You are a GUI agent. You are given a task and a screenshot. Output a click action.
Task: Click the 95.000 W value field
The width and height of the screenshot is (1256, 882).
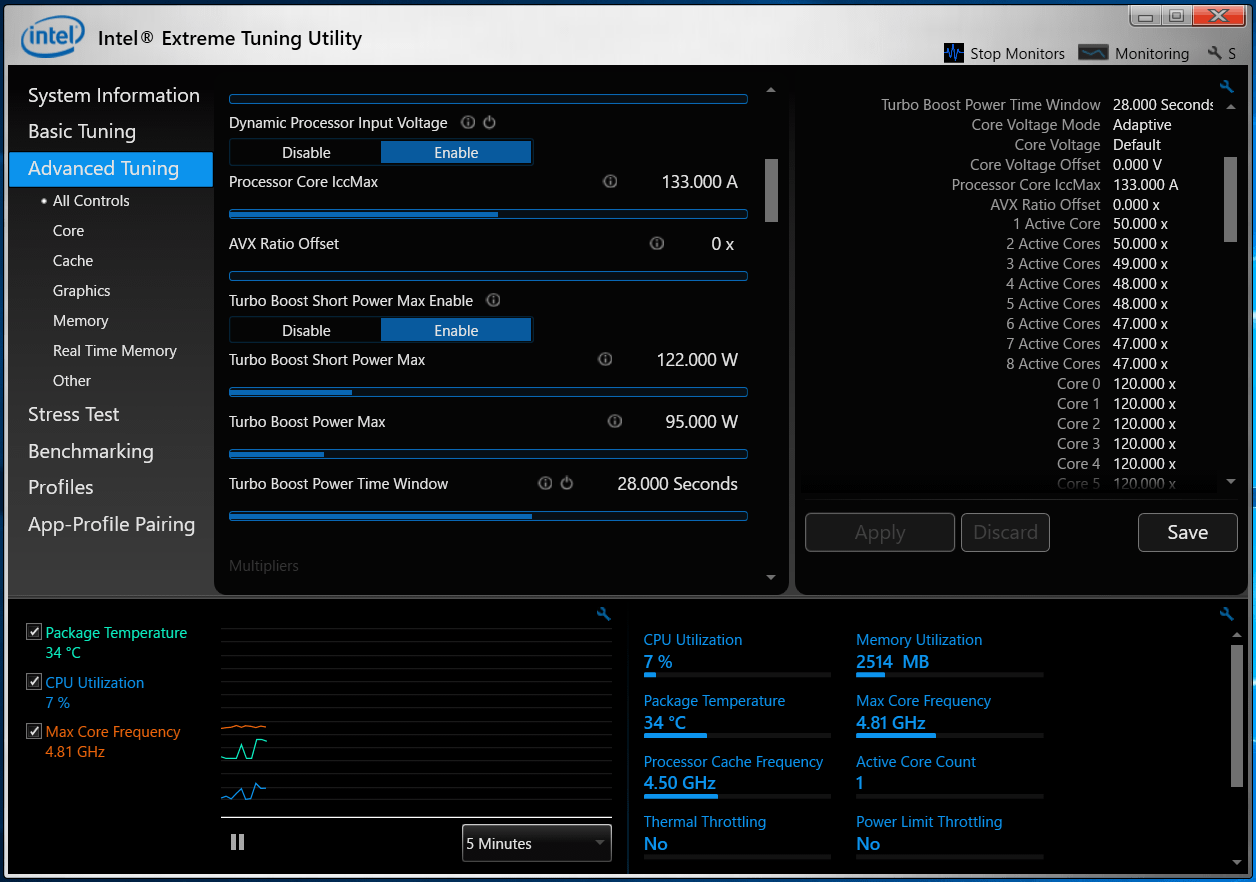702,422
